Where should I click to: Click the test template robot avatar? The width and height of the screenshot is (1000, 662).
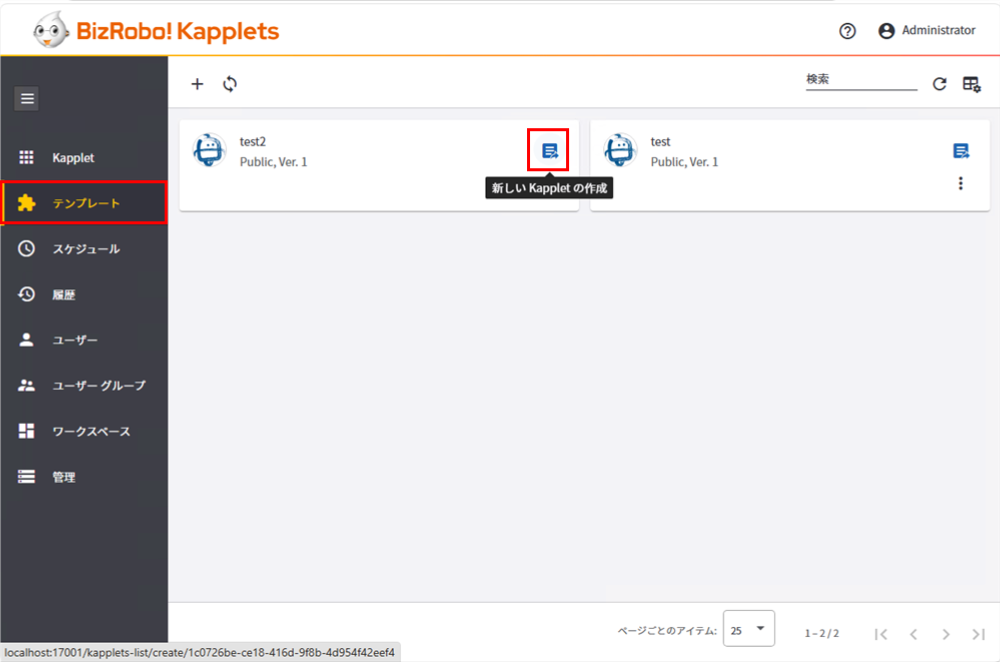(620, 150)
